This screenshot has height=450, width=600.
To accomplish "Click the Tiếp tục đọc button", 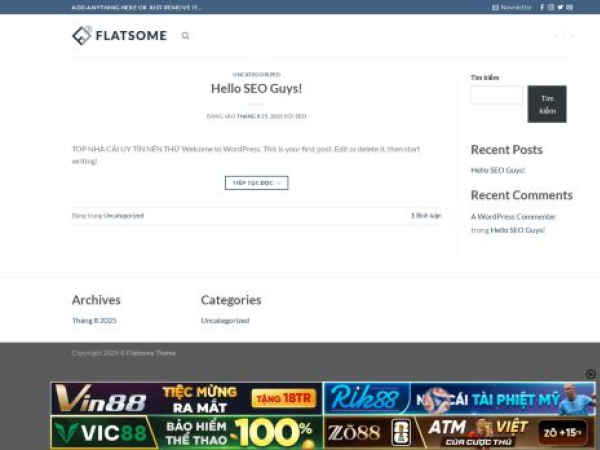I will click(256, 183).
